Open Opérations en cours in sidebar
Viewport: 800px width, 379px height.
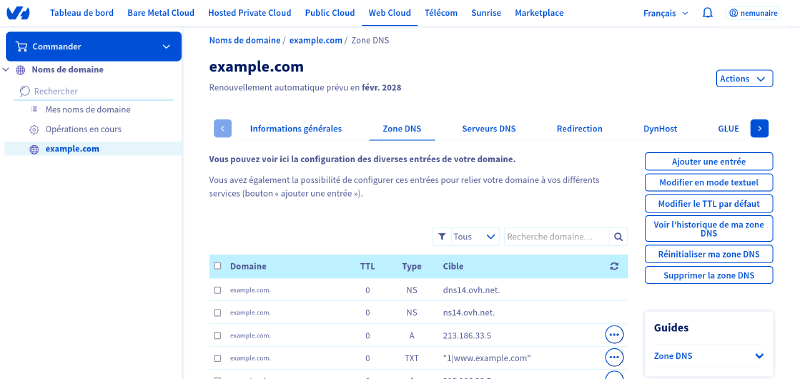(x=83, y=130)
